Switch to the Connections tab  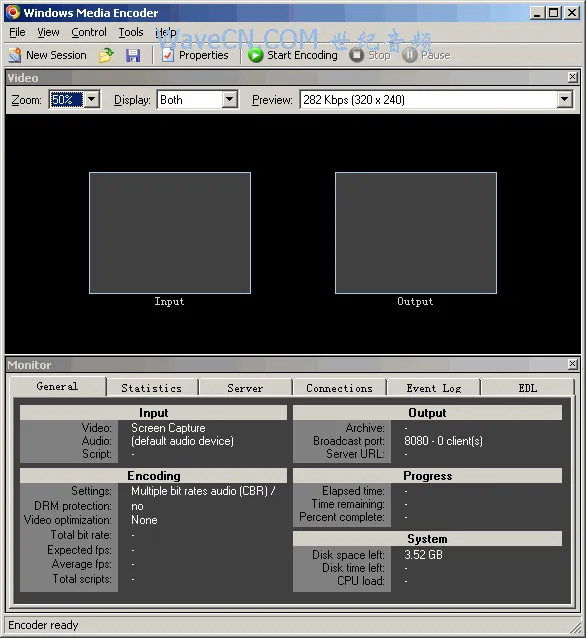339,388
